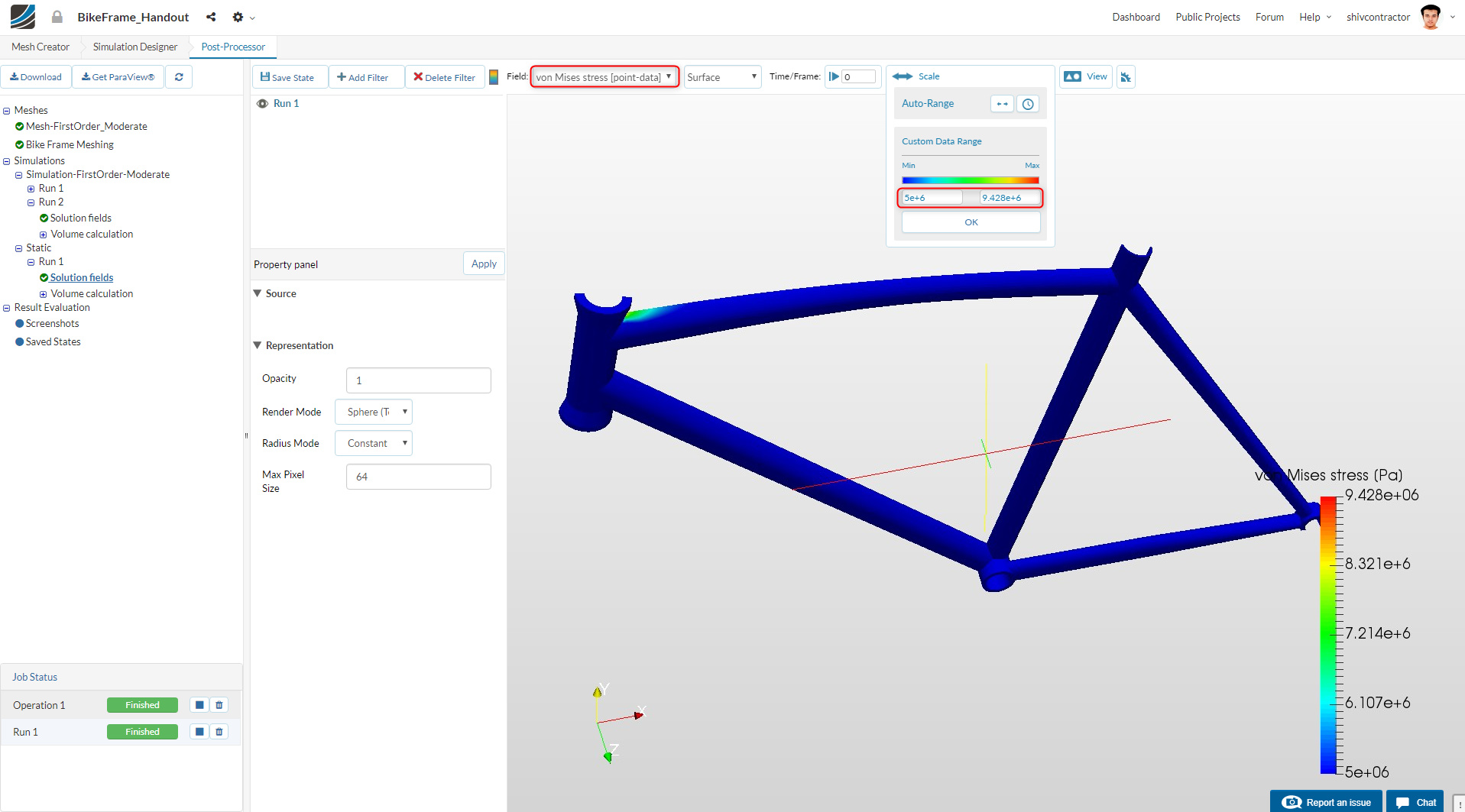1465x812 pixels.
Task: Click the Min range field showing 5e+6
Action: pos(932,198)
